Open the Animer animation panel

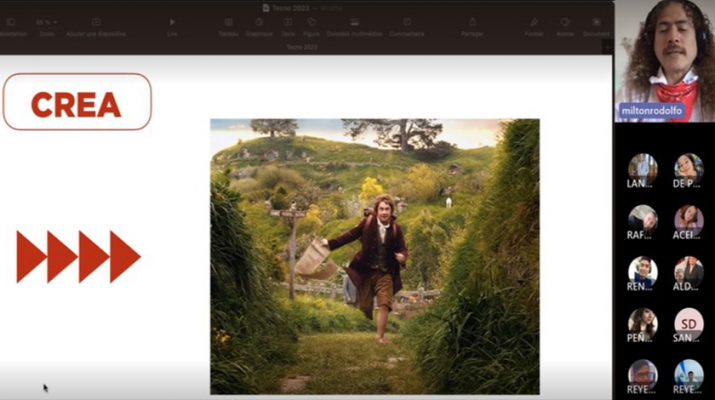point(565,23)
